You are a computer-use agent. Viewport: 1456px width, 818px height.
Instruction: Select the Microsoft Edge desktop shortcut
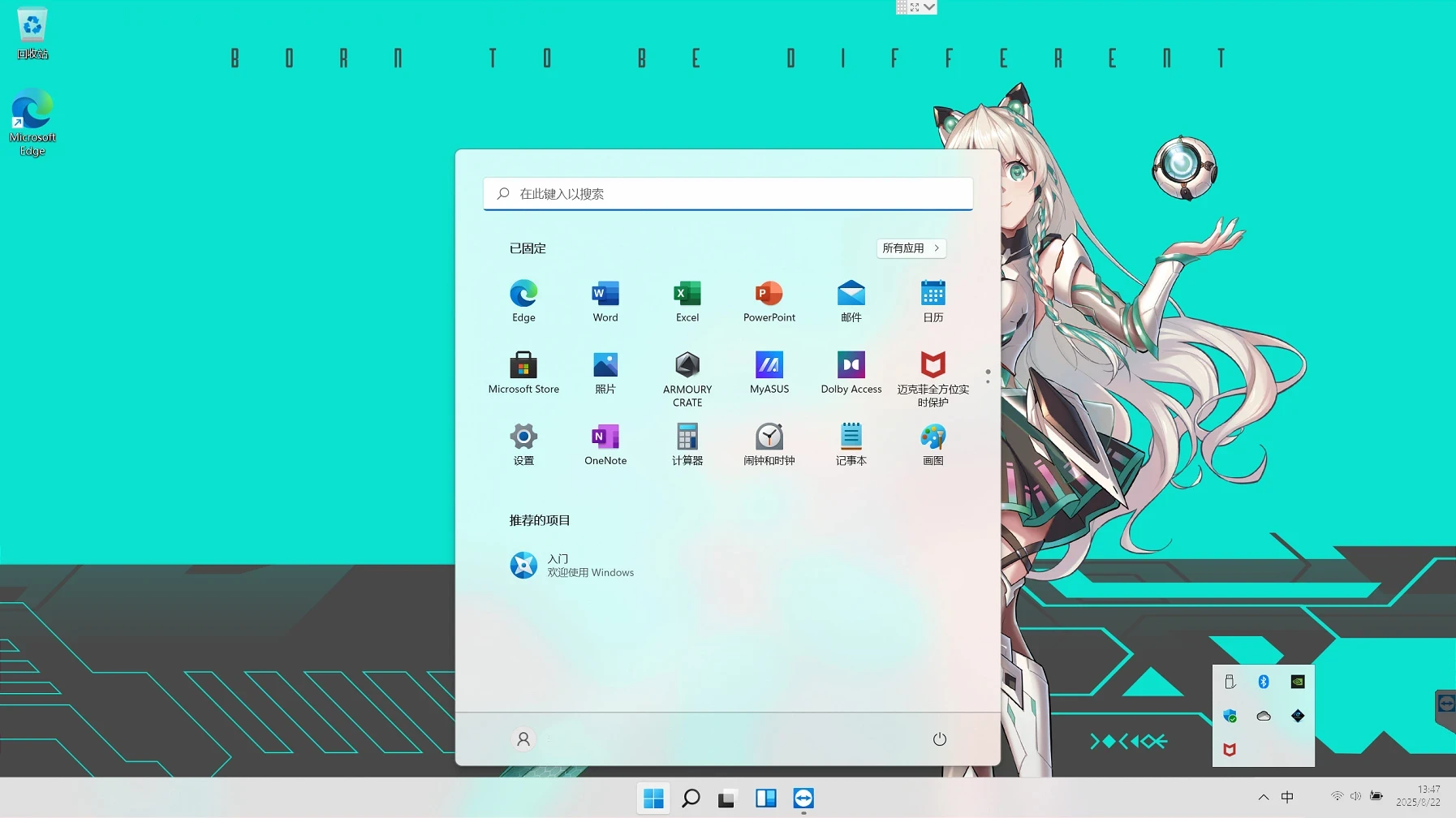click(32, 123)
